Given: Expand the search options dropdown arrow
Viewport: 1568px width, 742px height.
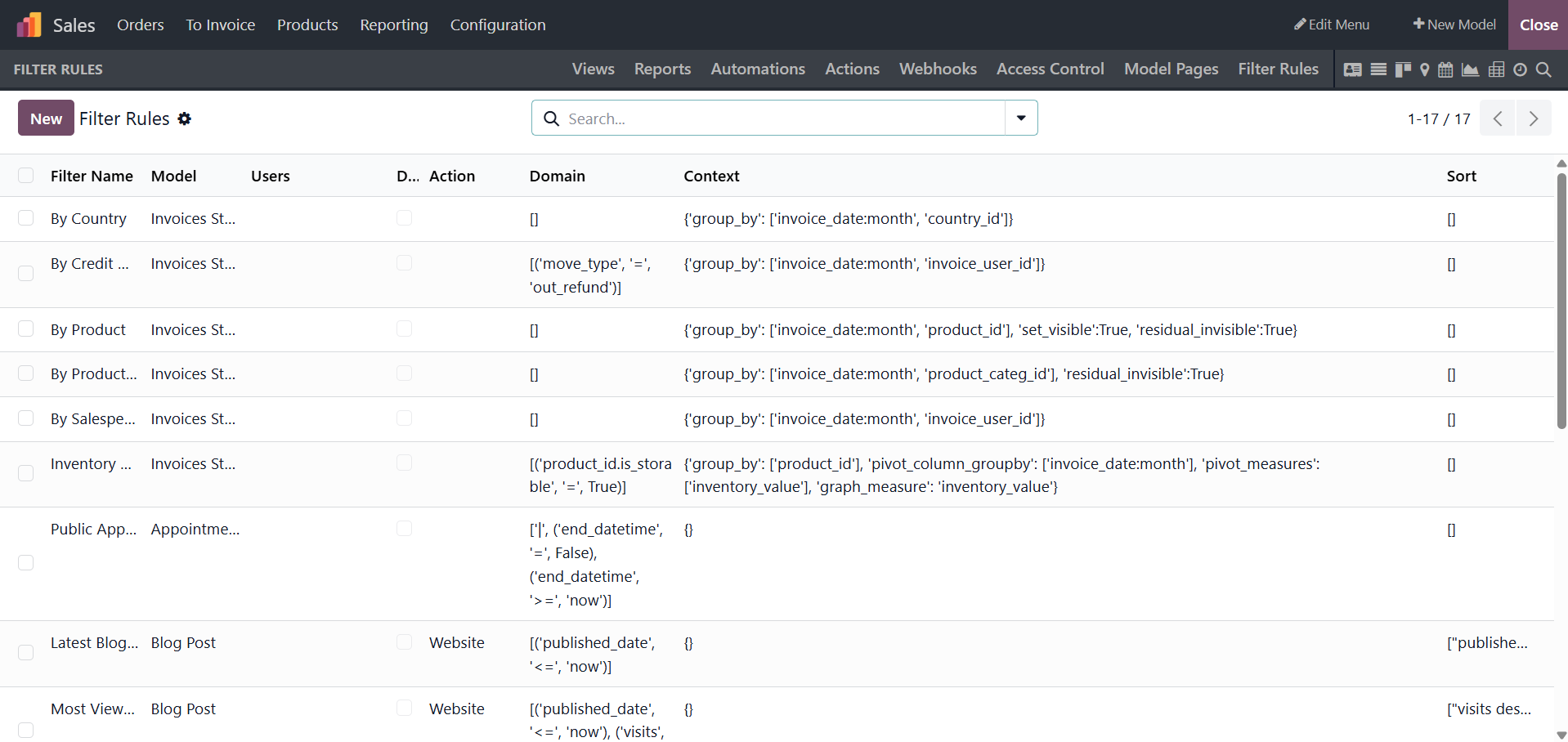Looking at the screenshot, I should click(x=1021, y=118).
